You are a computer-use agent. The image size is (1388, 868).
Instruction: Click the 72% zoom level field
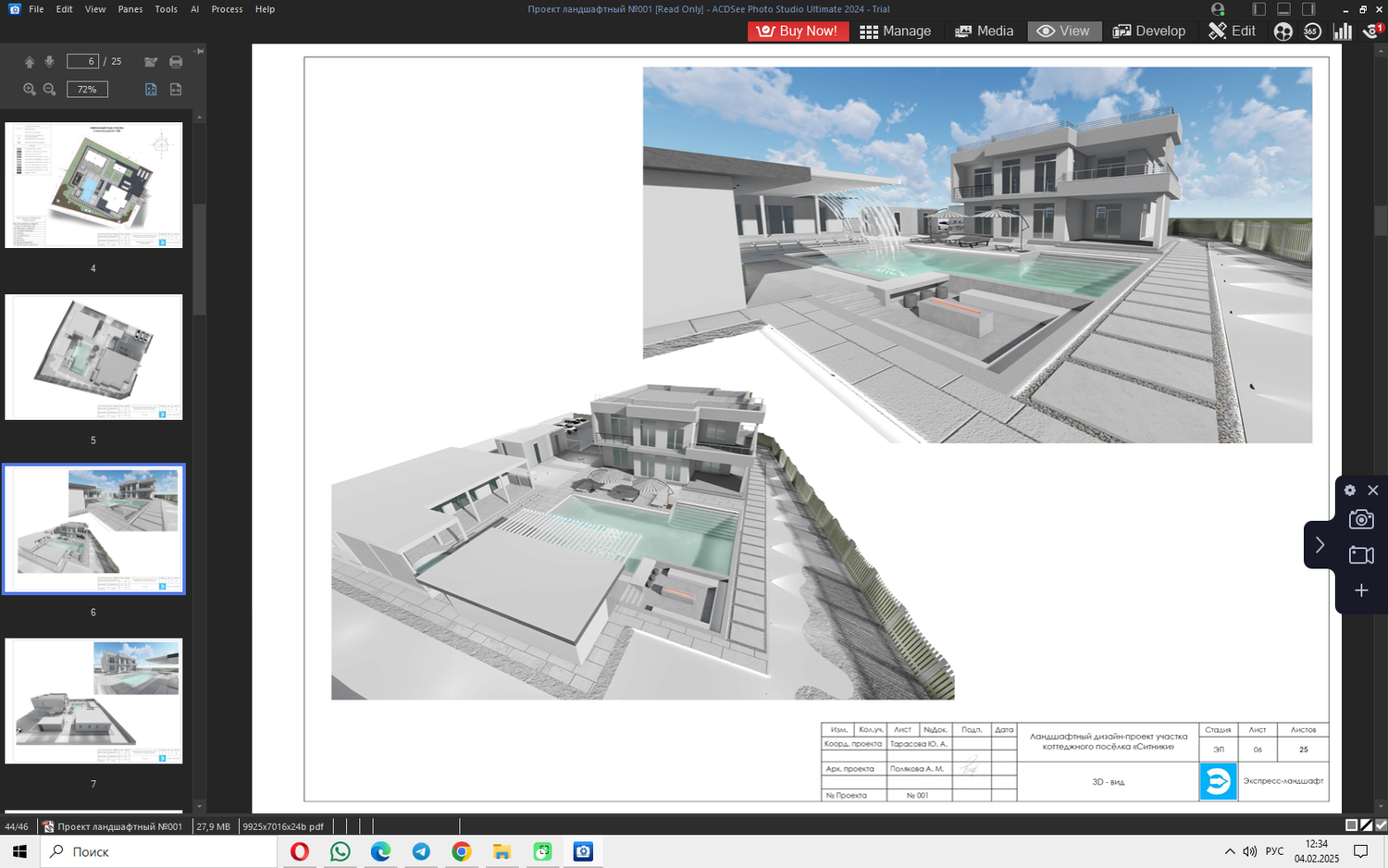87,90
